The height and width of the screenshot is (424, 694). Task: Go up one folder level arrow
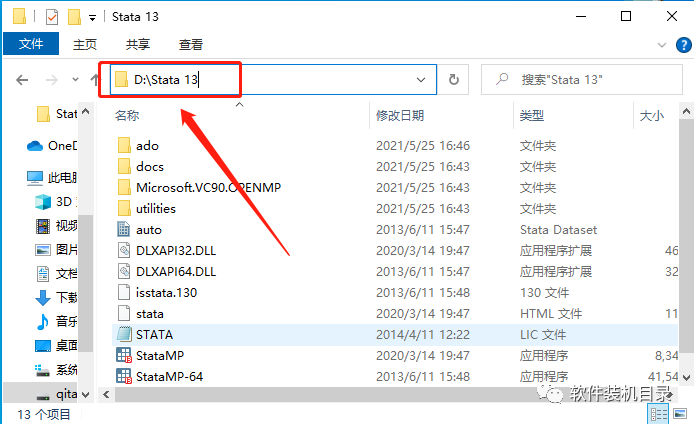click(x=94, y=80)
